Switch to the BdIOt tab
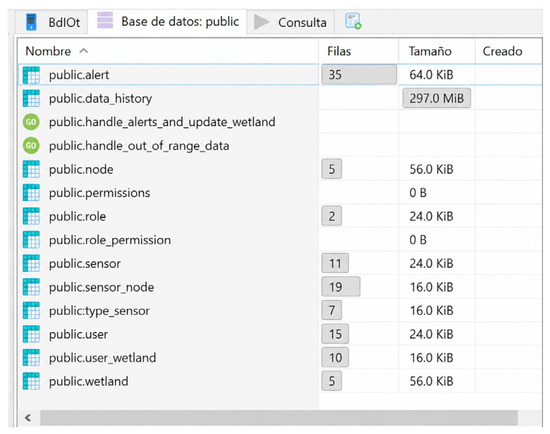The image size is (550, 434). tap(52, 22)
